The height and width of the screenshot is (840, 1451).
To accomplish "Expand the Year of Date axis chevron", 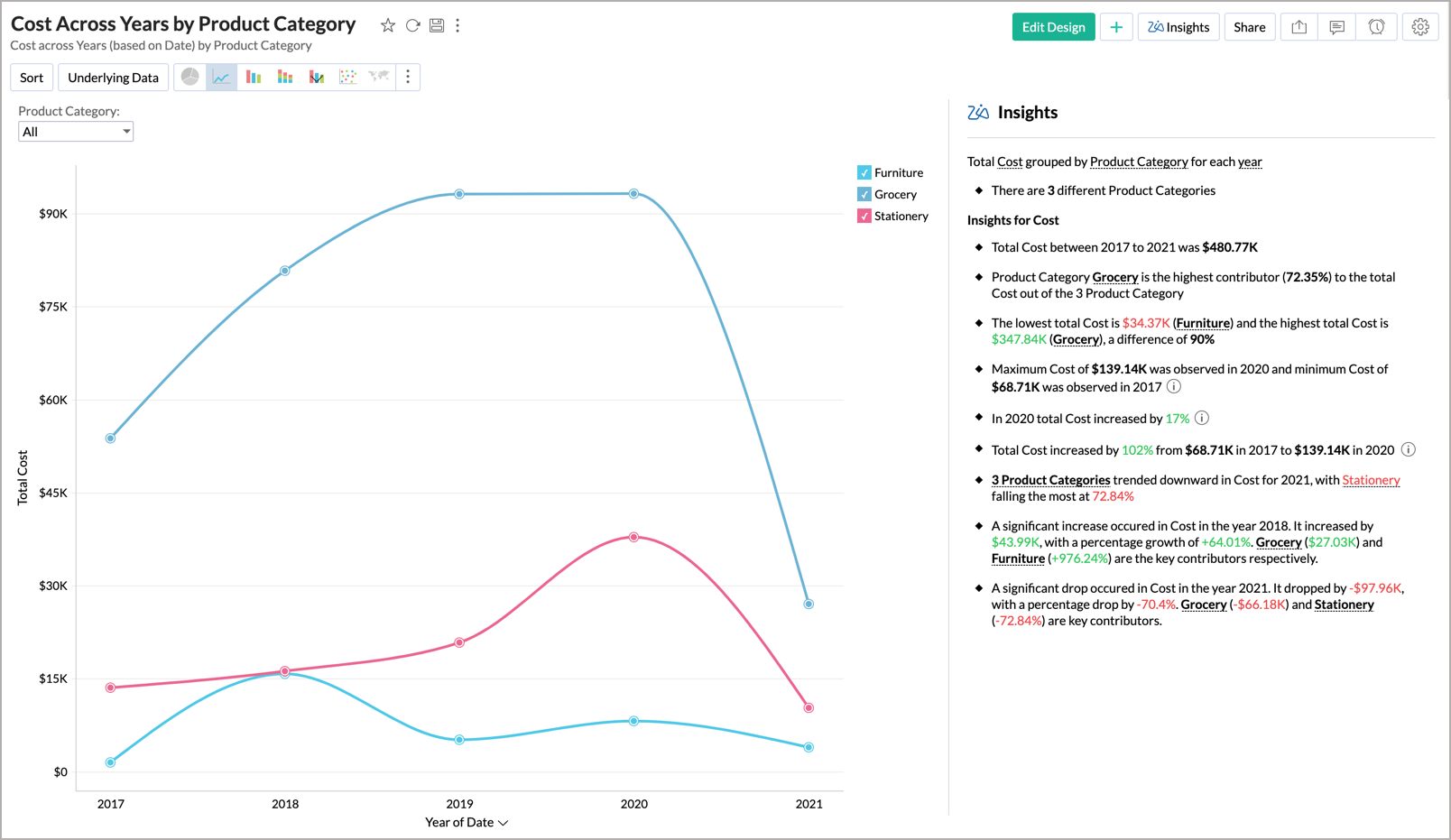I will point(504,822).
